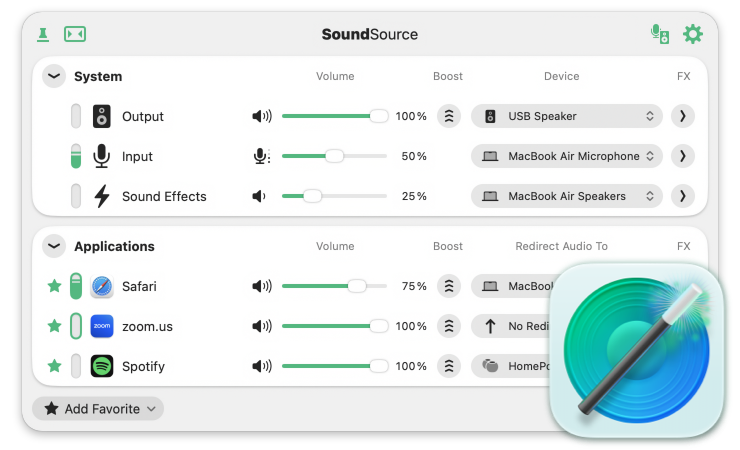The height and width of the screenshot is (450, 740).
Task: Open the Add Favorite dropdown
Action: pos(98,408)
